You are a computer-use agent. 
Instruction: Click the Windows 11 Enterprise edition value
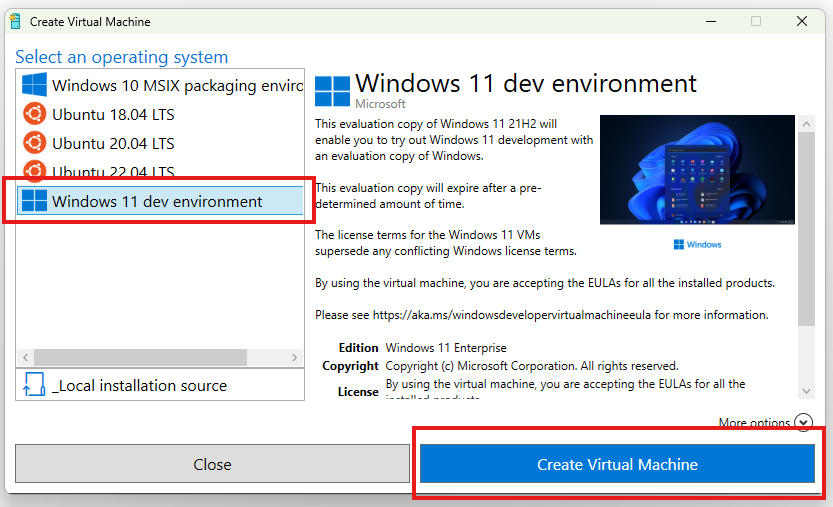(x=446, y=348)
